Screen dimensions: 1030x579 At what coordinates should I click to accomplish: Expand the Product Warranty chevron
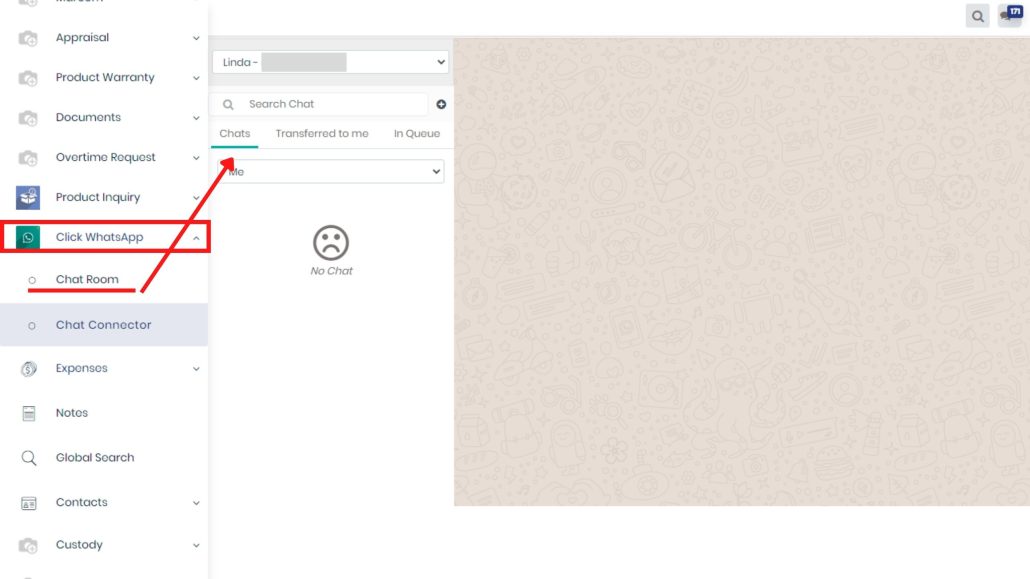tap(196, 78)
